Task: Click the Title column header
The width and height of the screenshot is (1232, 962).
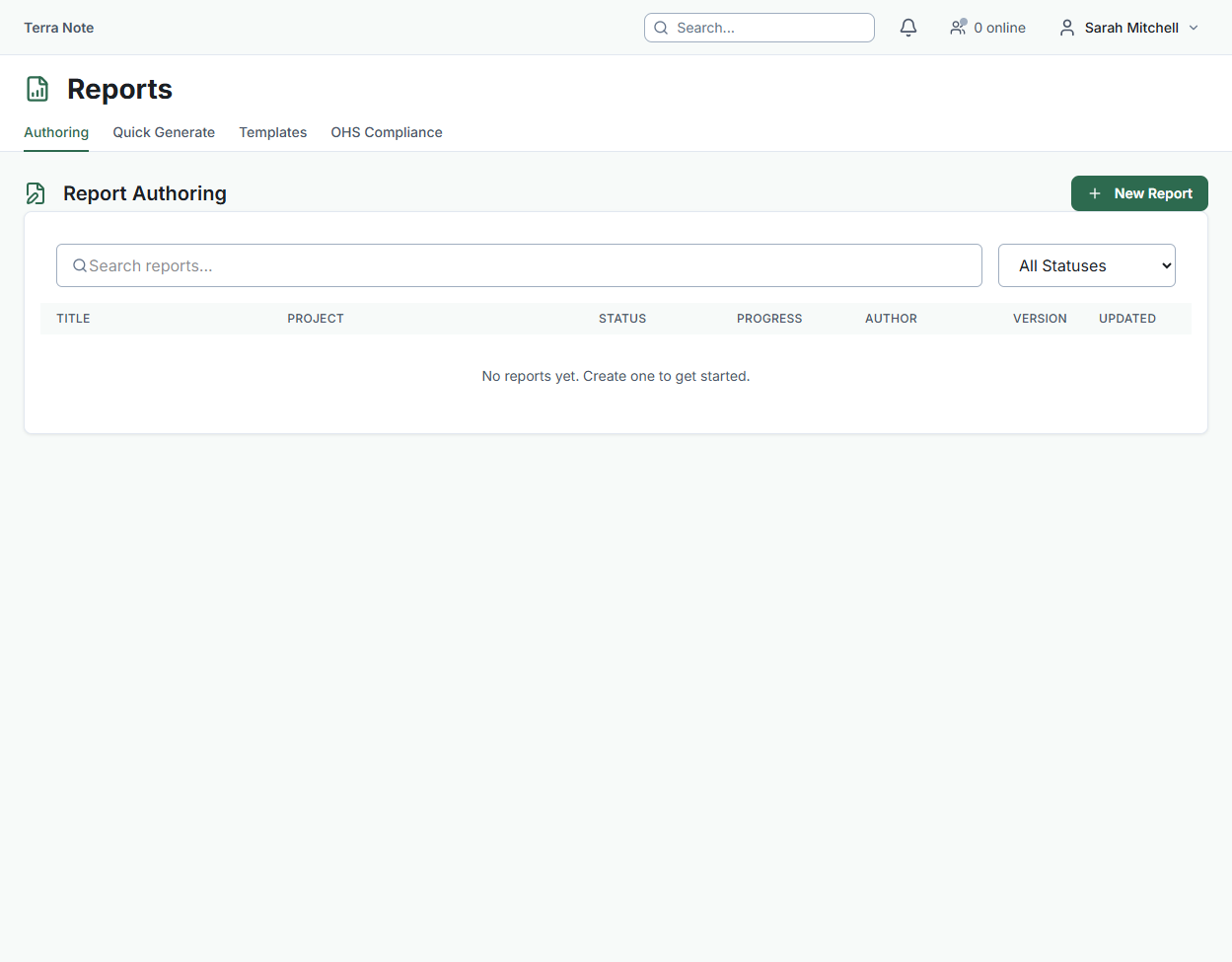Action: point(73,319)
